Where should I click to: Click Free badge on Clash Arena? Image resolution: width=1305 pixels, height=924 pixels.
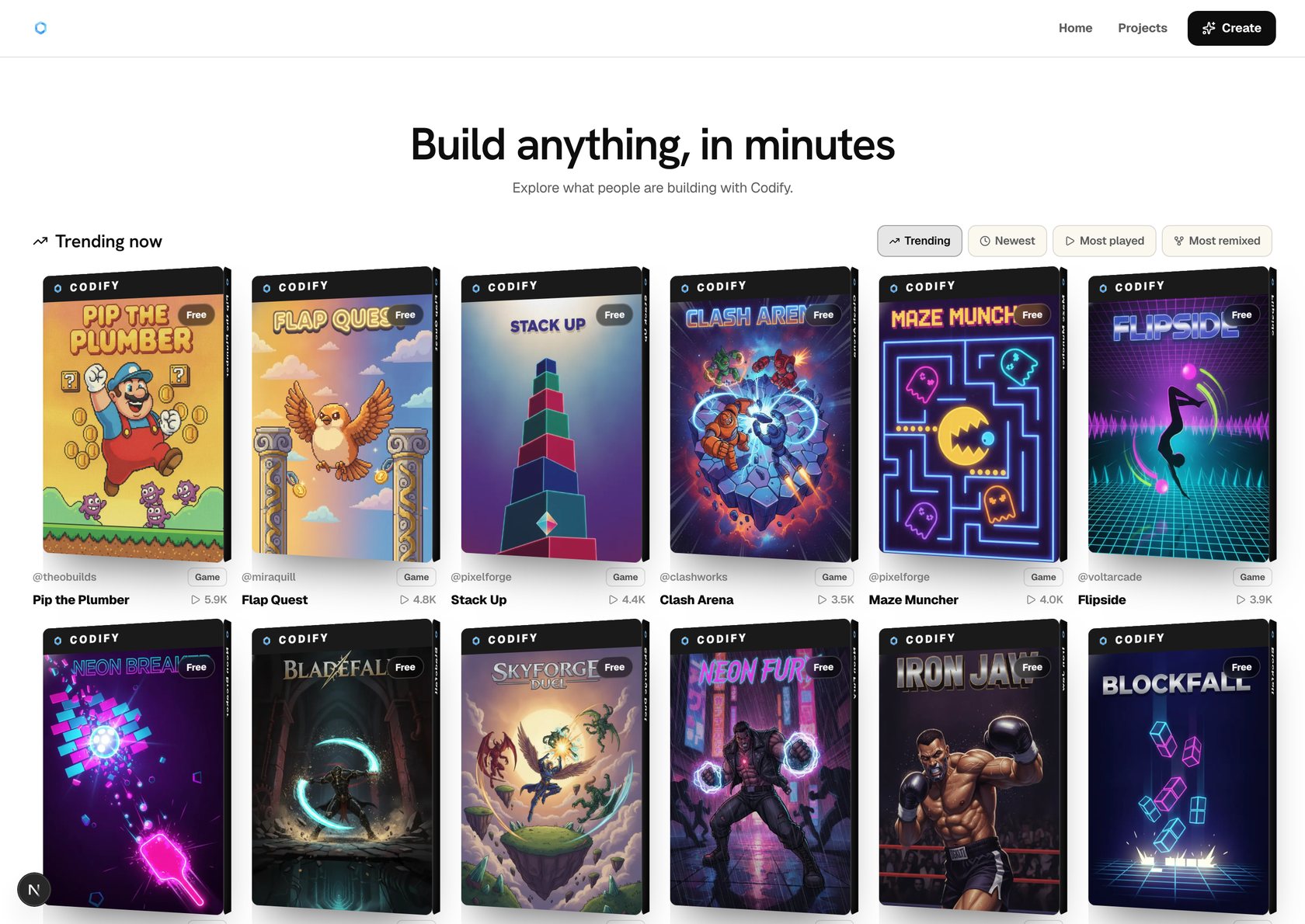pyautogui.click(x=823, y=314)
